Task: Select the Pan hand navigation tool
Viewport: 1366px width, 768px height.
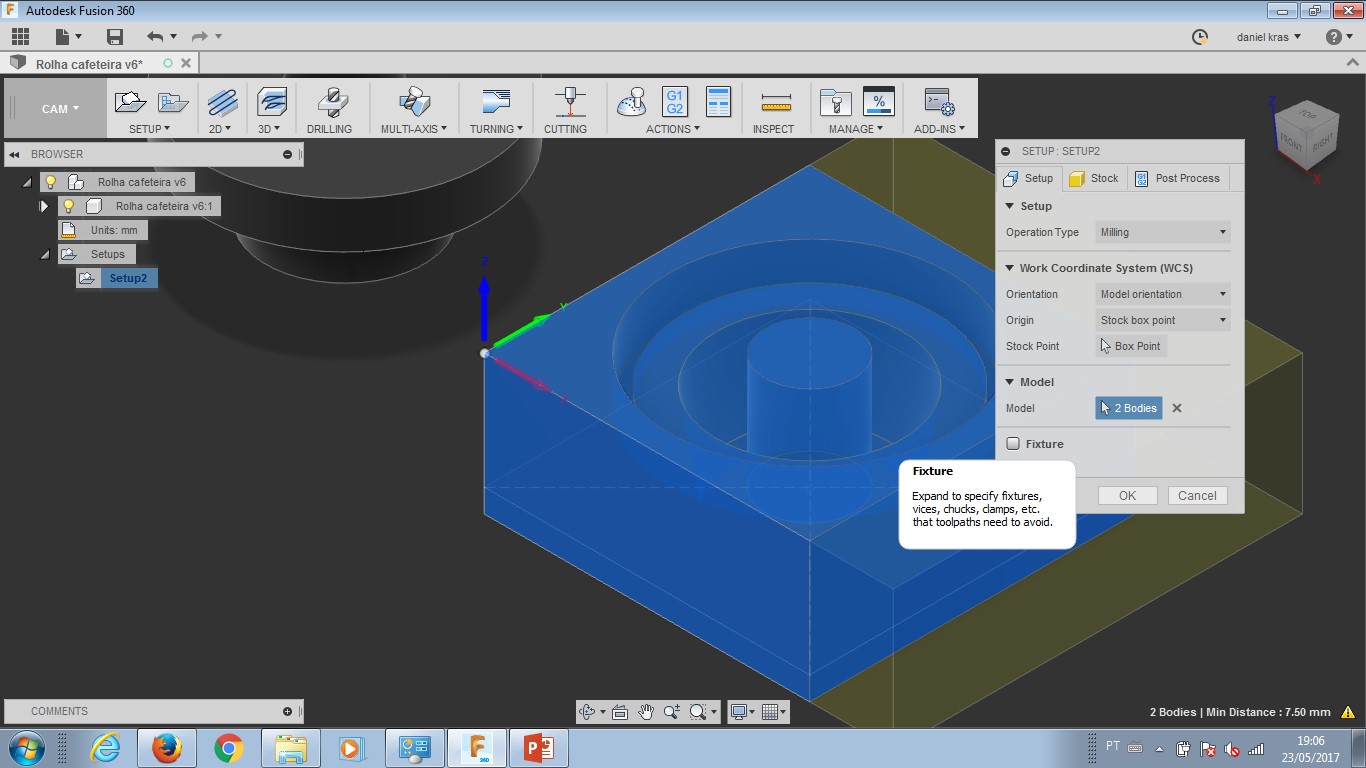Action: pos(646,712)
